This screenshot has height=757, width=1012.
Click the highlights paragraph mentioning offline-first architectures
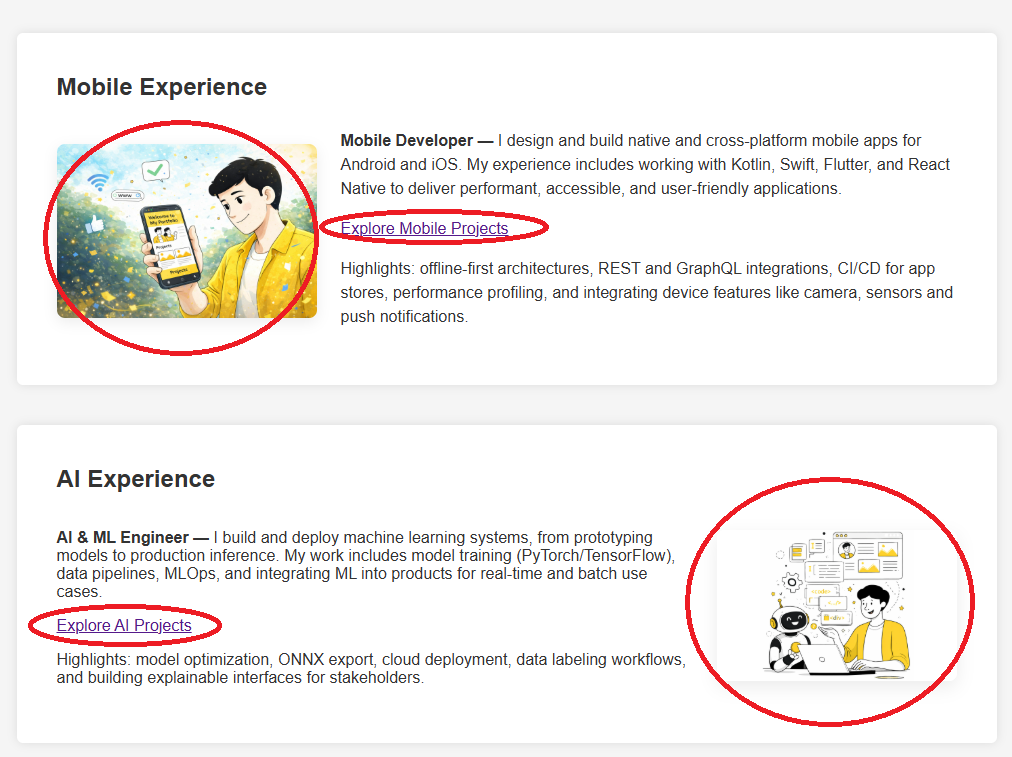click(x=646, y=292)
